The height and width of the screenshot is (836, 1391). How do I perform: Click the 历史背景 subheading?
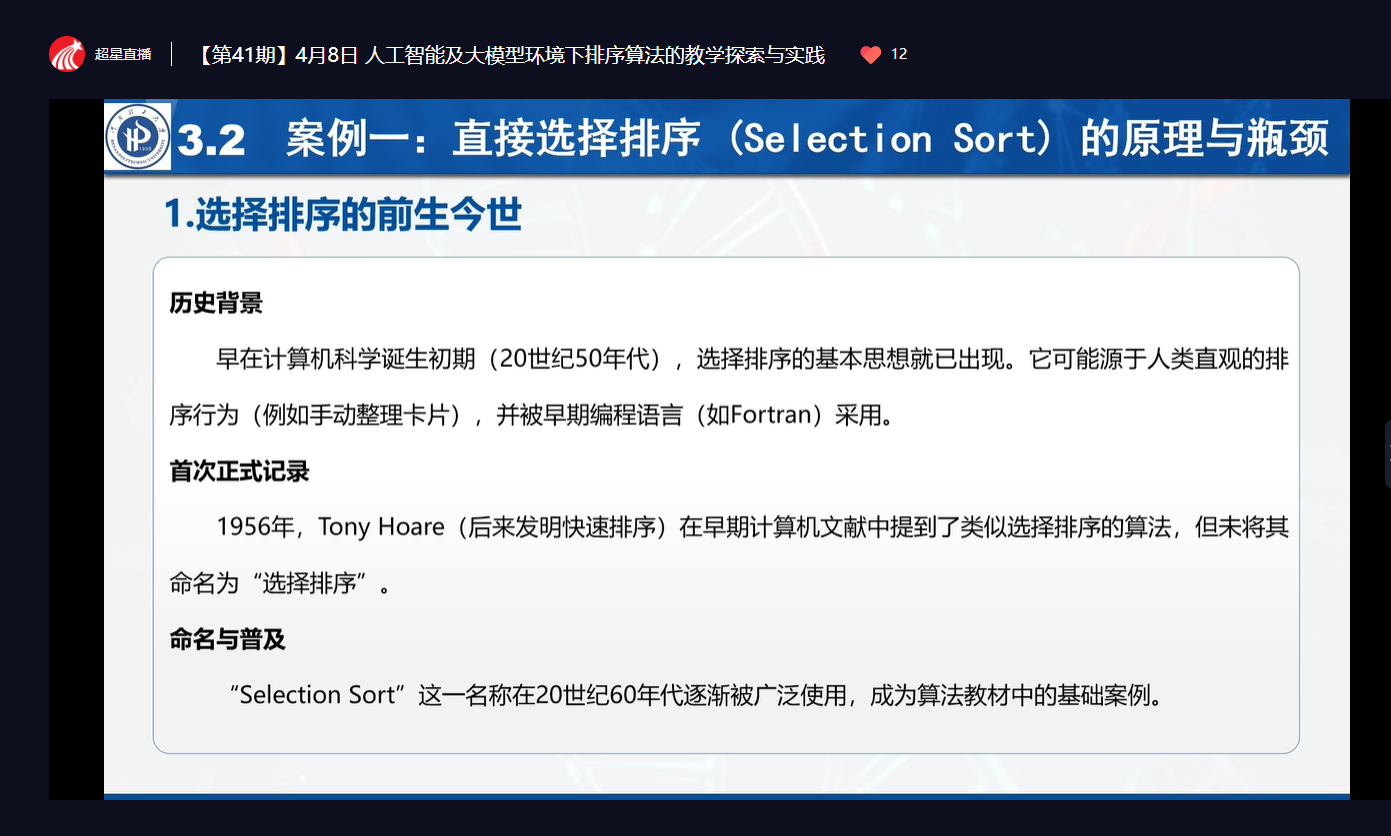pos(216,303)
